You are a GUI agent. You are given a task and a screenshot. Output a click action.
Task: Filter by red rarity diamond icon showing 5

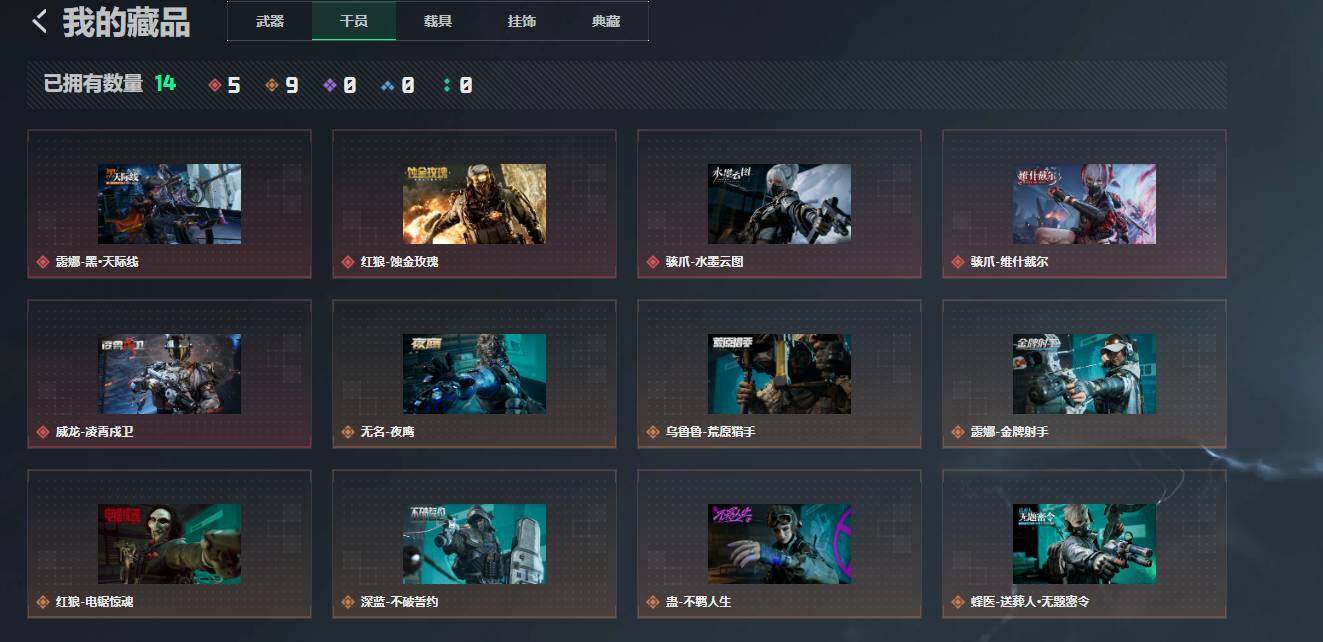[214, 85]
